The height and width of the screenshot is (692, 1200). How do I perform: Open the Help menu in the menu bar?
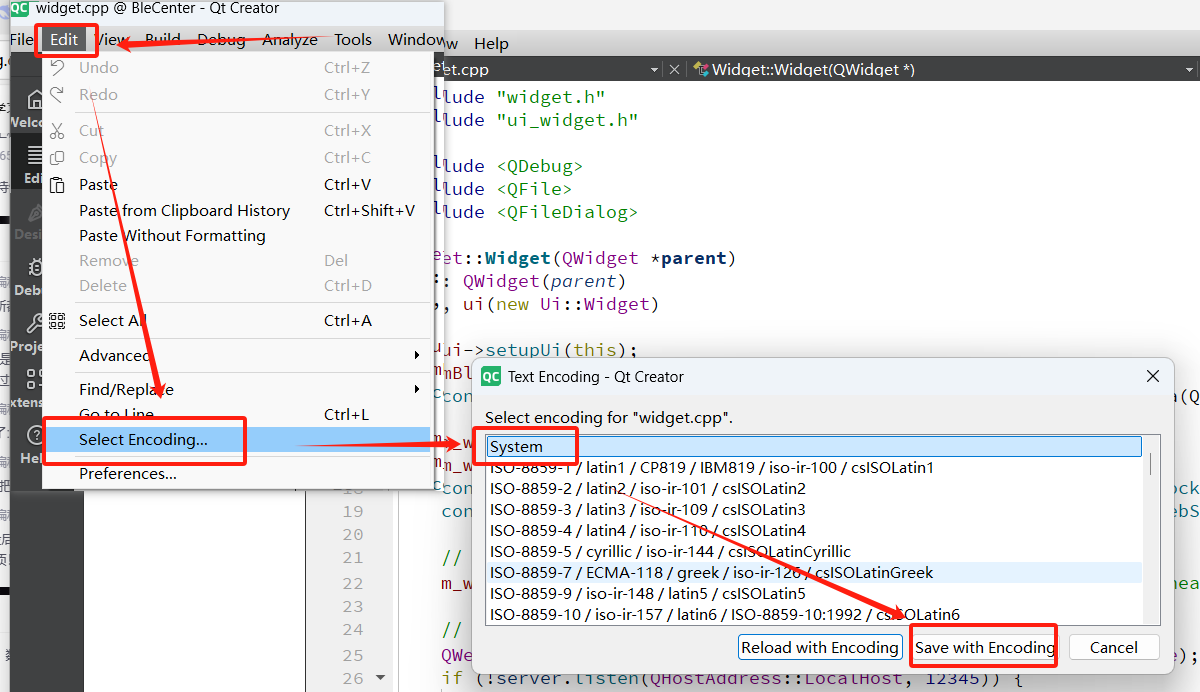(x=491, y=44)
